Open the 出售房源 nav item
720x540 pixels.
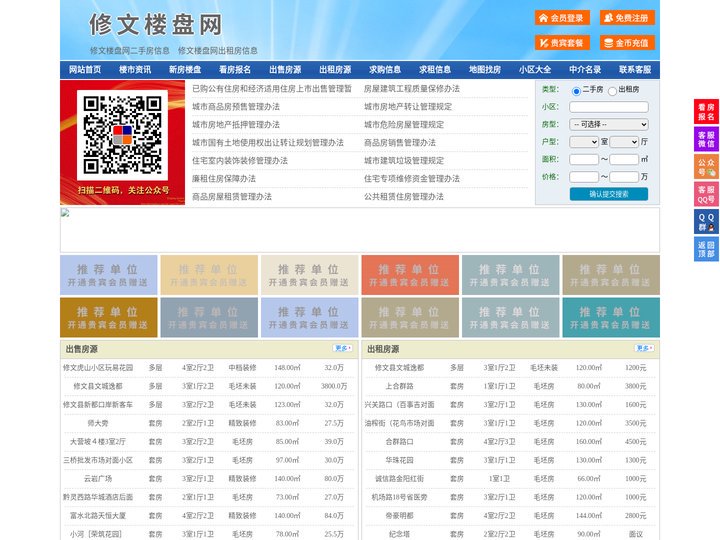(x=285, y=70)
